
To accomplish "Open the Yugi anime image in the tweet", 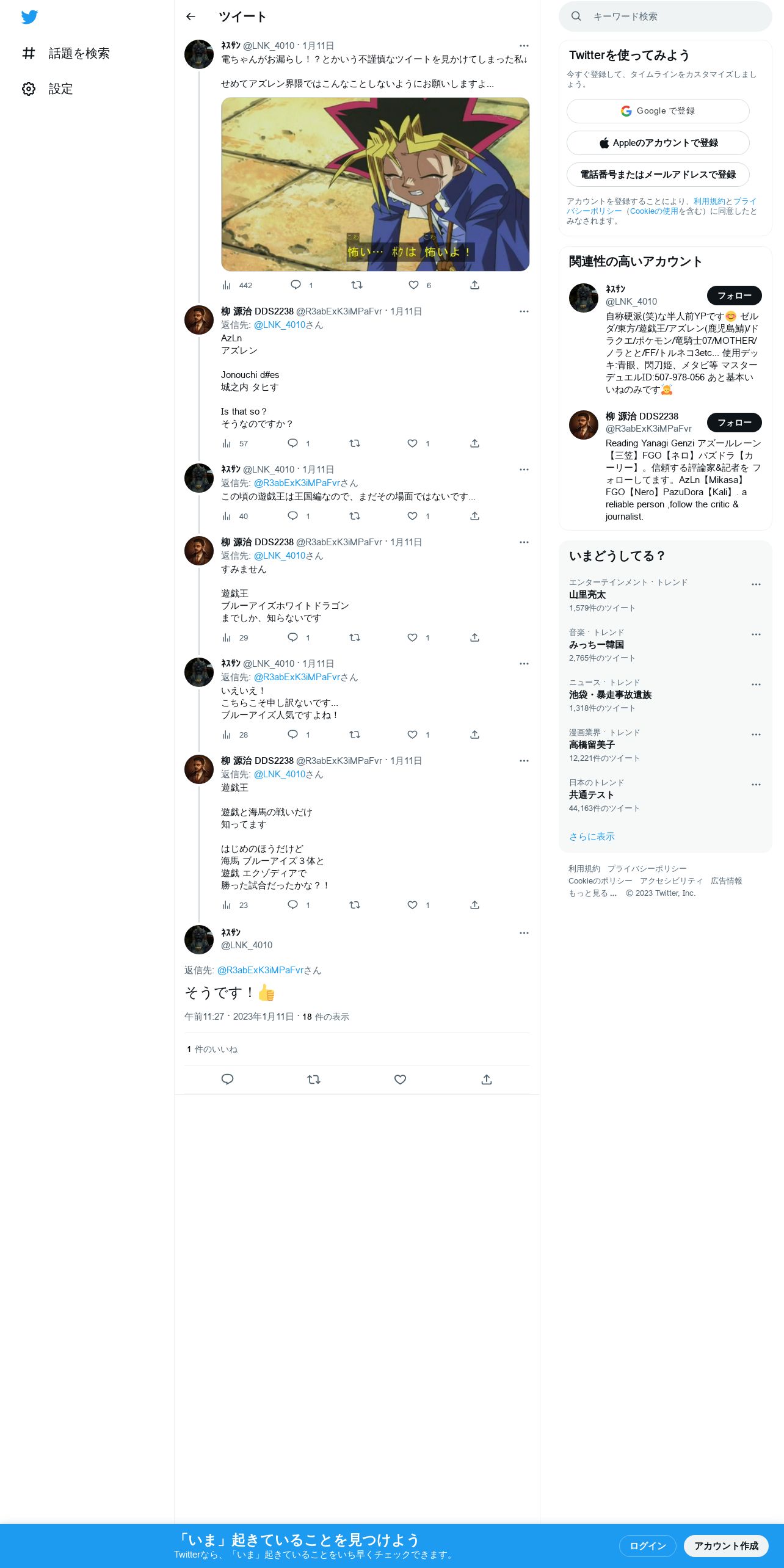I will pyautogui.click(x=376, y=184).
